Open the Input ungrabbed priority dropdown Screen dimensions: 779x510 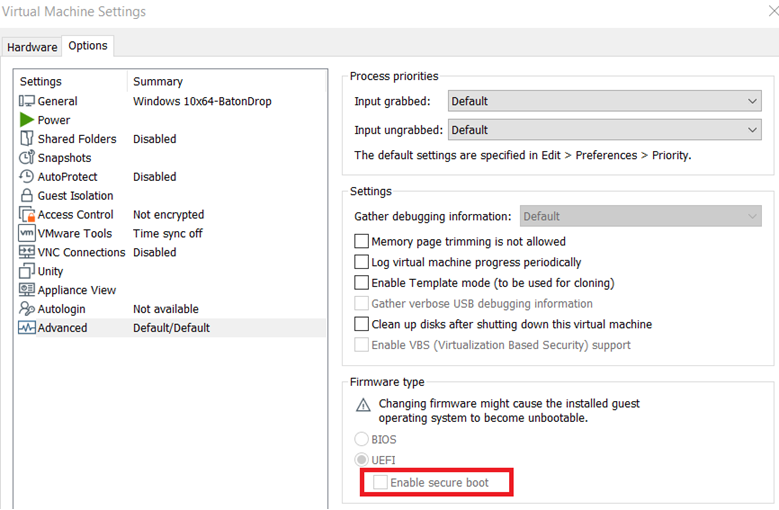tap(605, 130)
